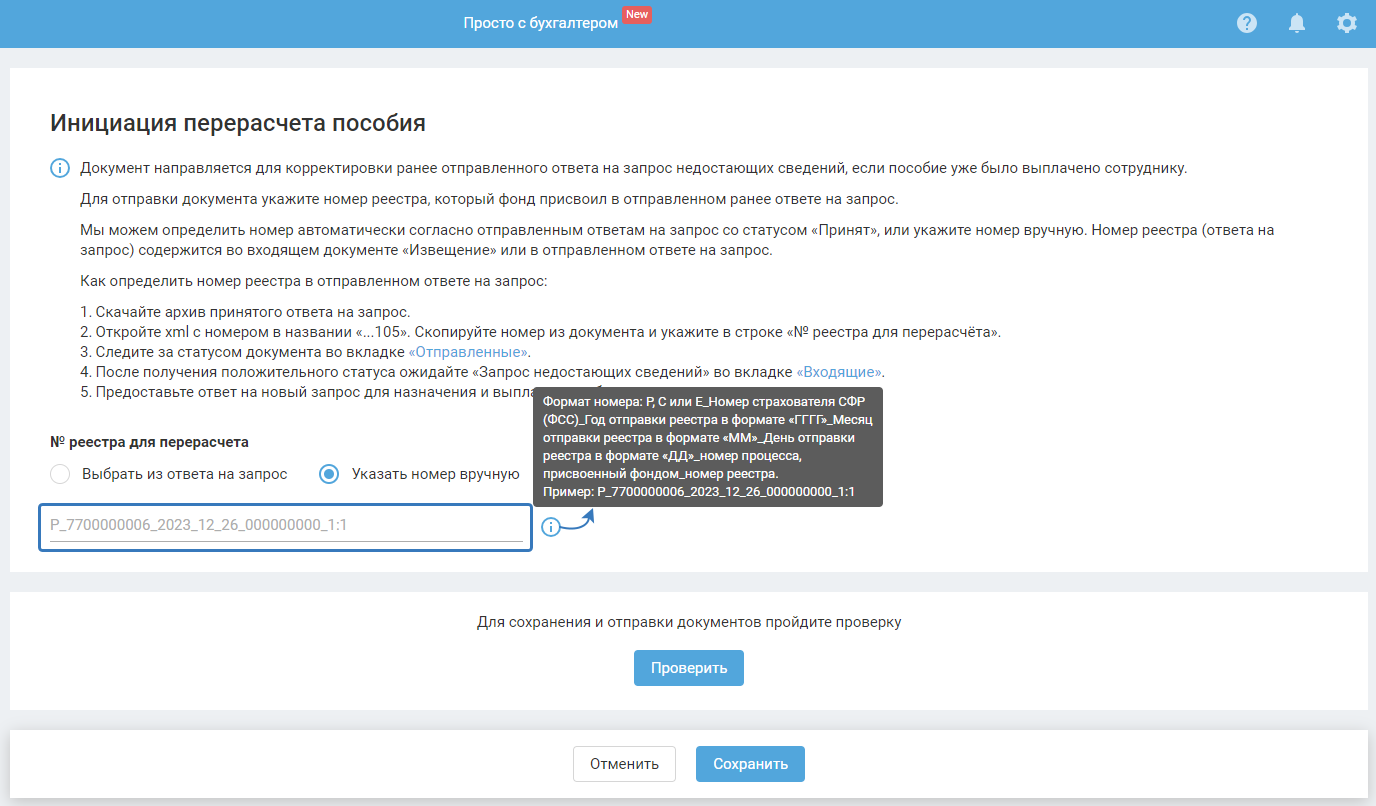
Task: Open the settings gear icon
Action: (x=1347, y=23)
